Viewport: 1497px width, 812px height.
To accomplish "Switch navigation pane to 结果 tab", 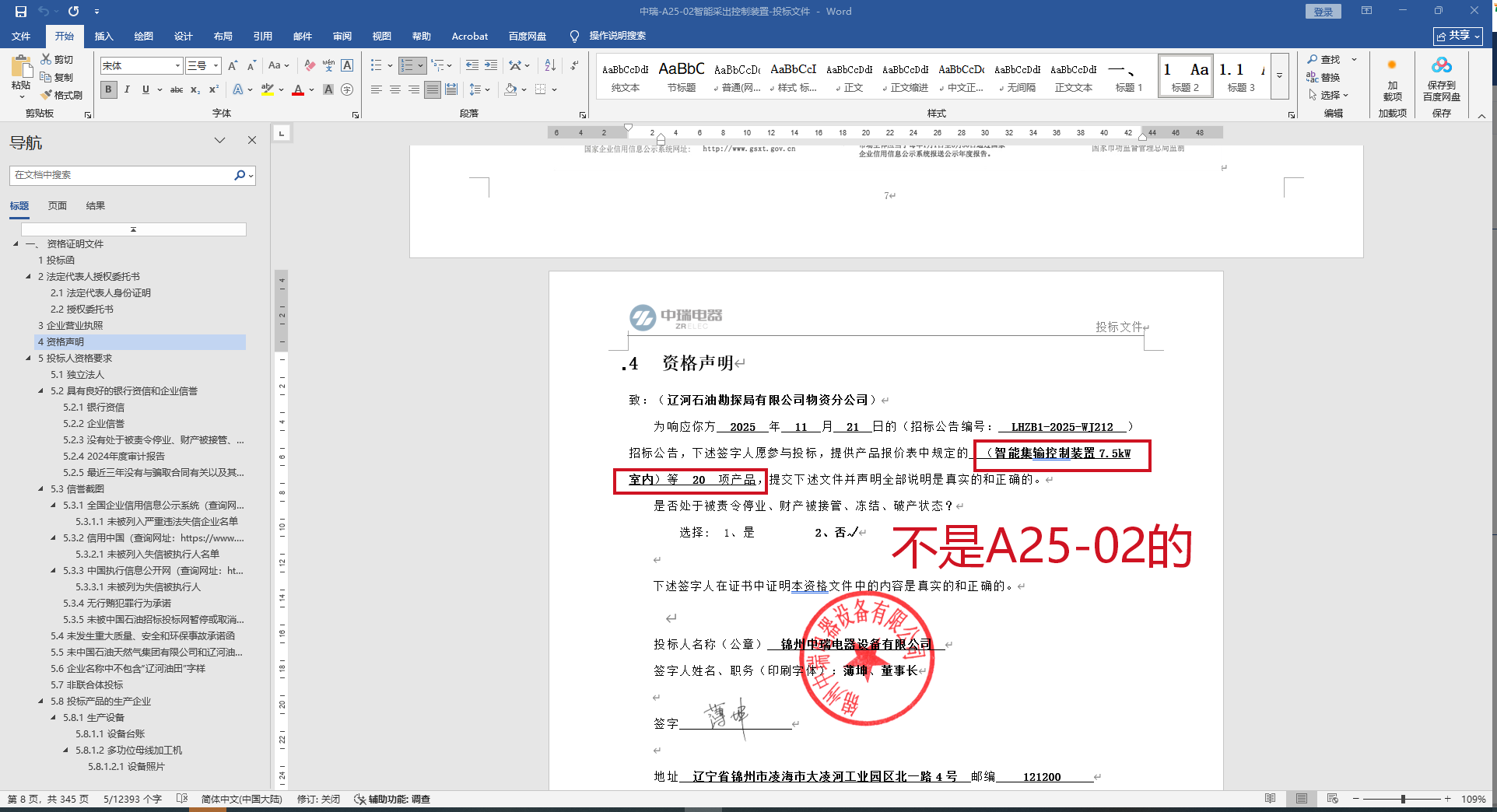I will pos(96,206).
